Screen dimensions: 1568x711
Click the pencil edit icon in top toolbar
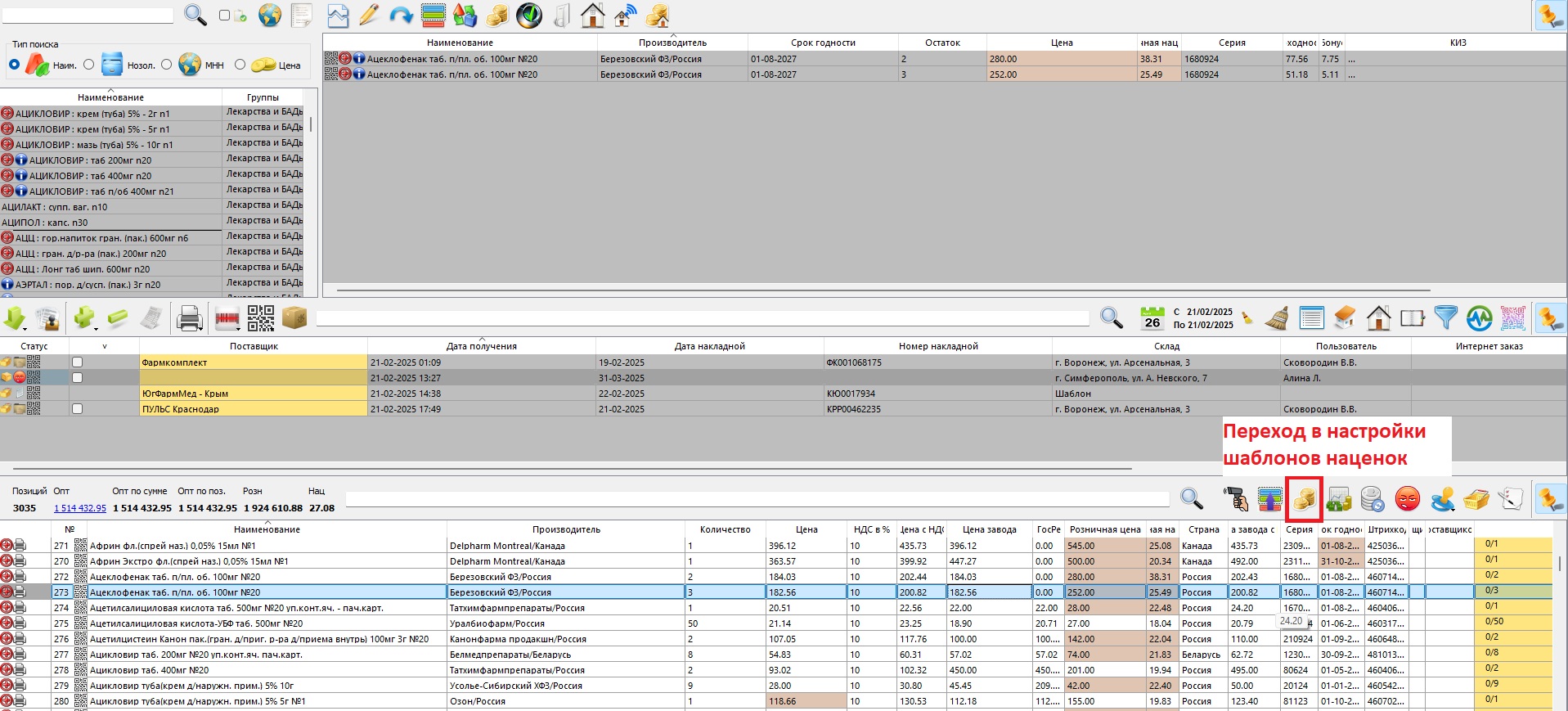(369, 16)
